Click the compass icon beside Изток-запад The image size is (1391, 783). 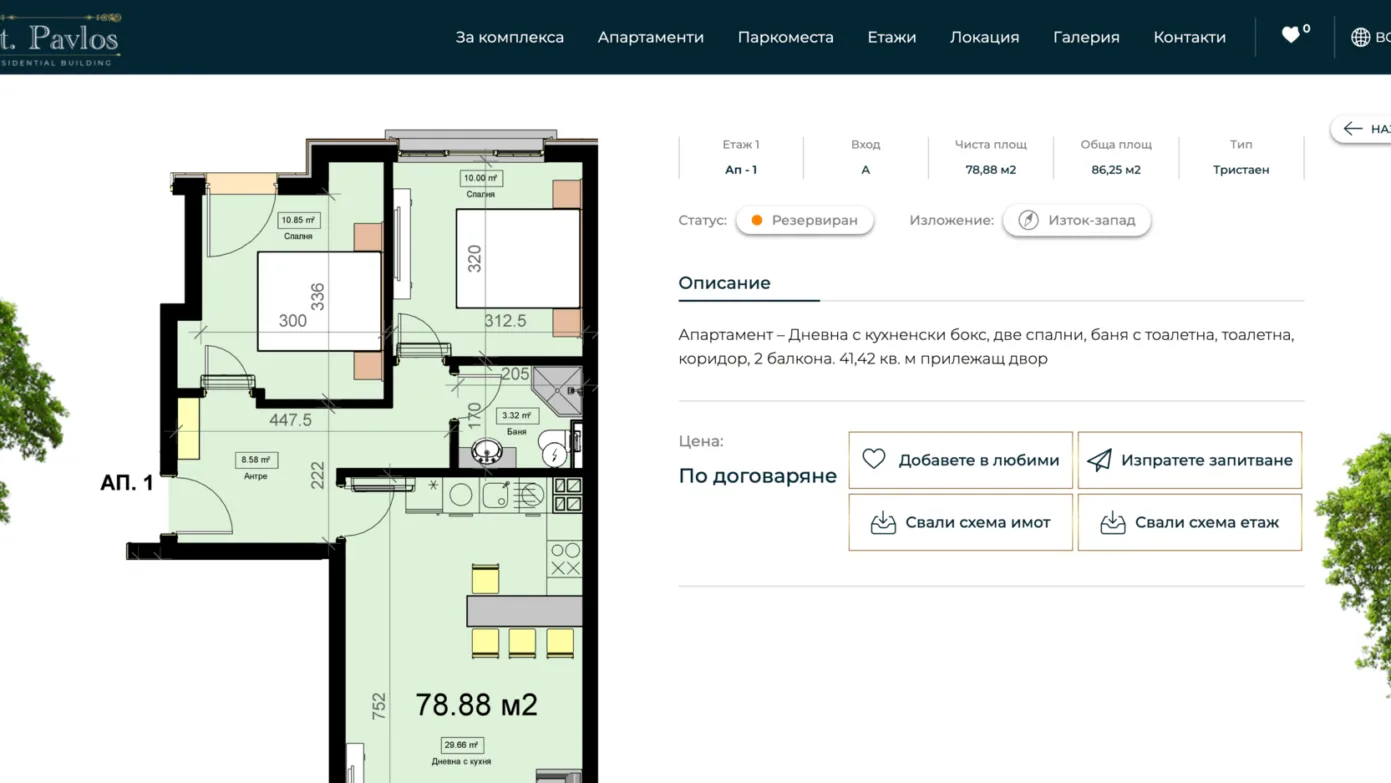(1028, 220)
